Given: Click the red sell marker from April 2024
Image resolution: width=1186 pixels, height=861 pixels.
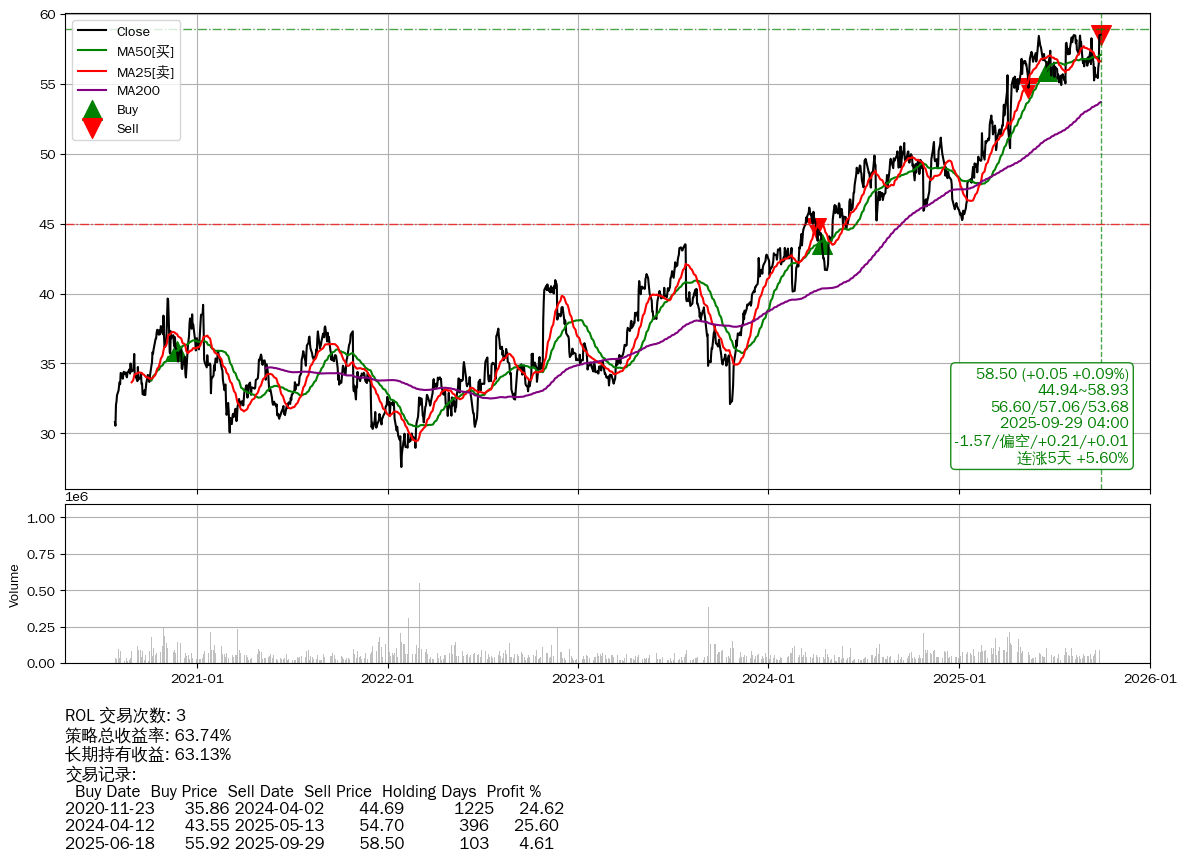Looking at the screenshot, I should pos(816,228).
